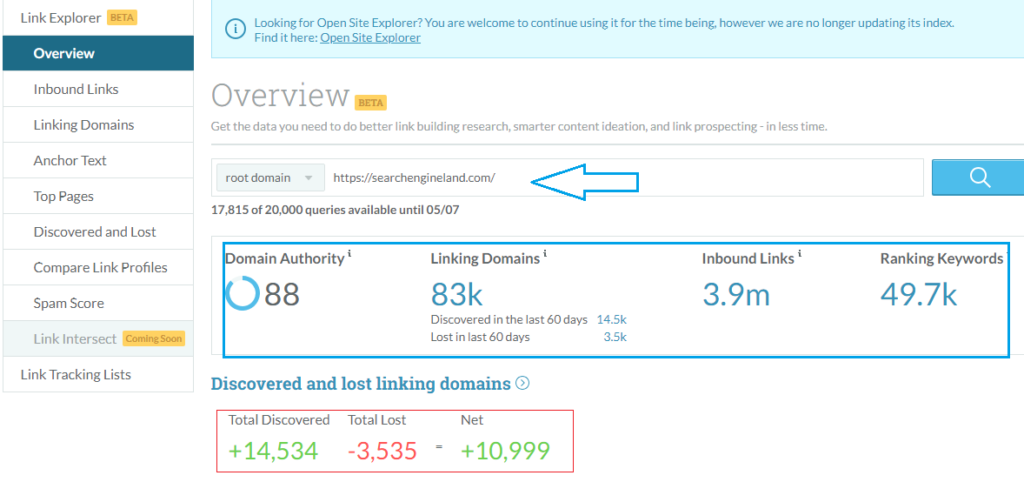Click Linking Domains info superscript
Image resolution: width=1024 pixels, height=482 pixels.
coord(545,255)
